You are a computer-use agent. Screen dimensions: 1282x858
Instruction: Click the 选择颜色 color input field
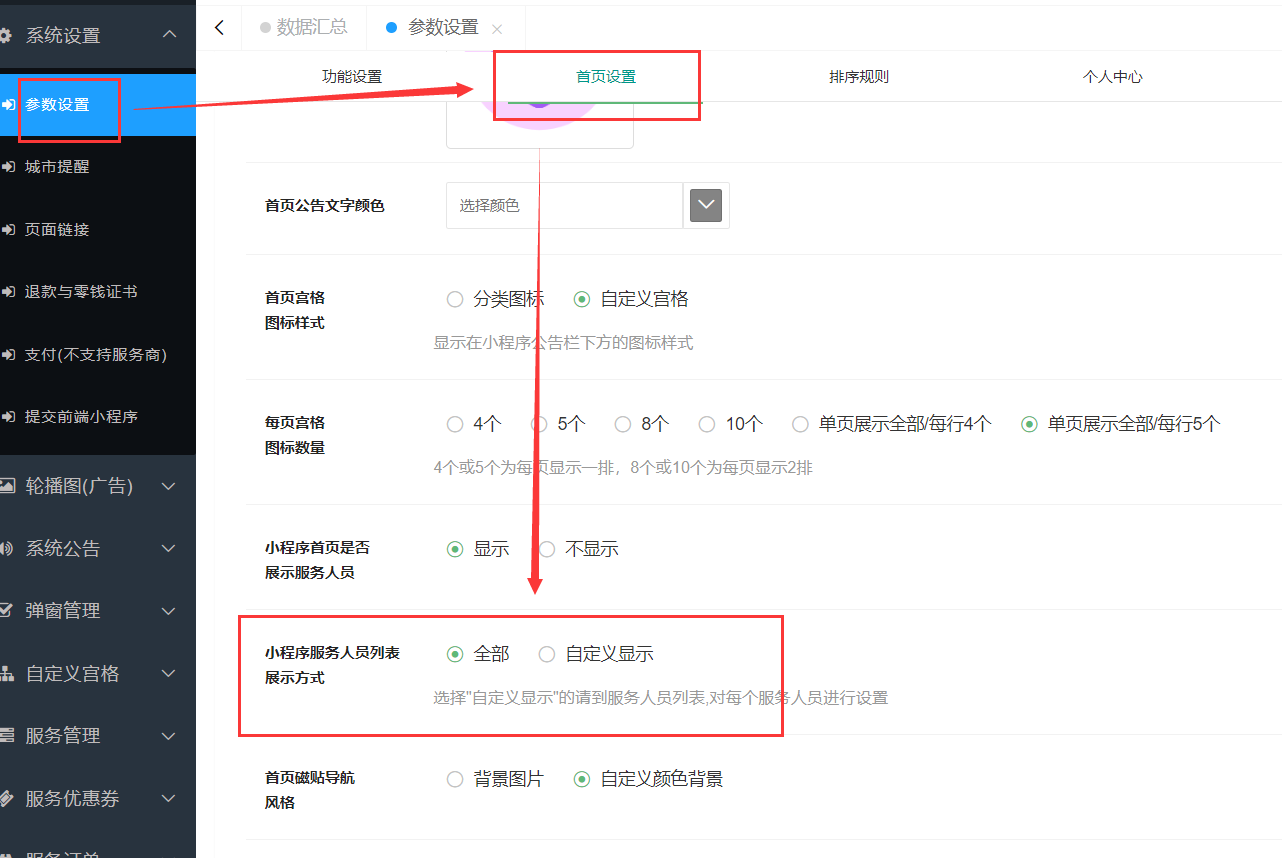pyautogui.click(x=564, y=205)
